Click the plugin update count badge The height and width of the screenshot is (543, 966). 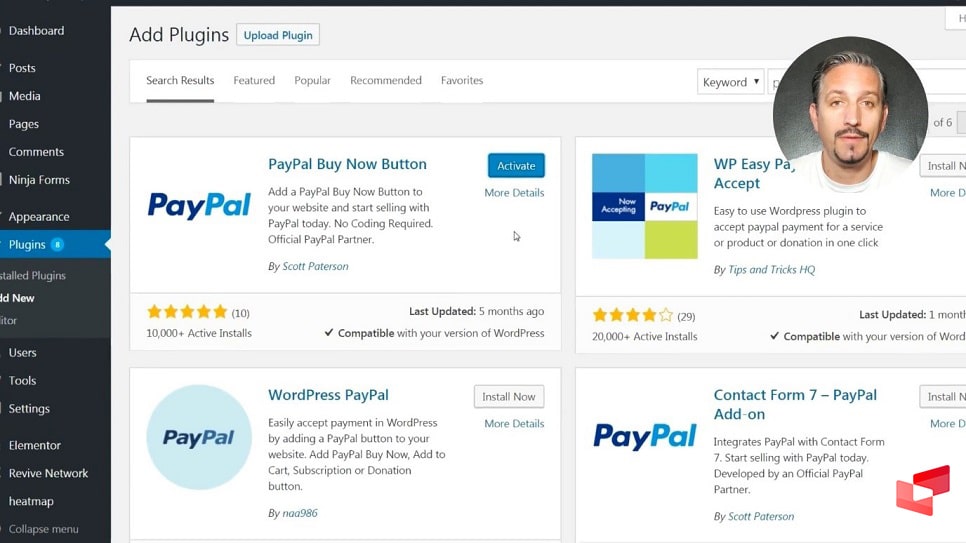click(57, 245)
